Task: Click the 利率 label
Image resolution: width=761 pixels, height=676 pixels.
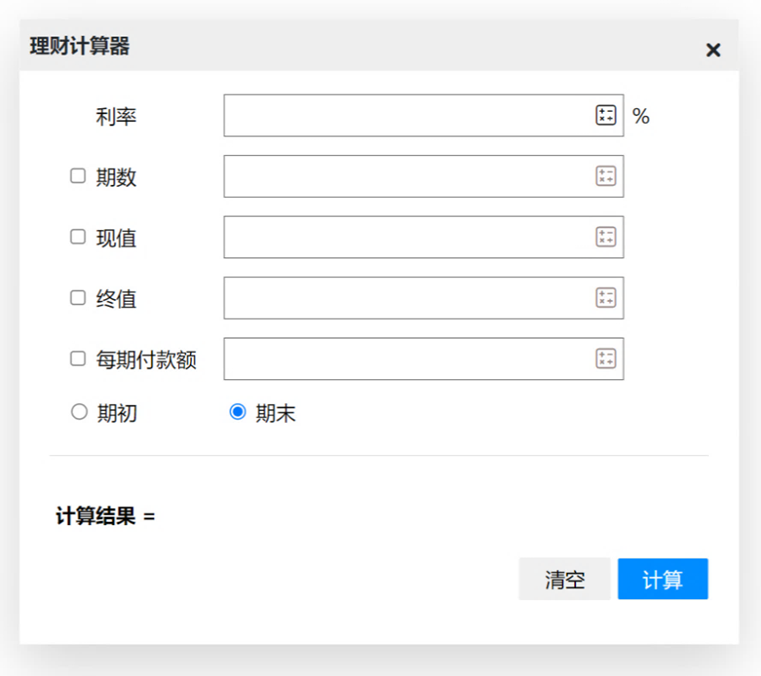Action: click(x=116, y=116)
